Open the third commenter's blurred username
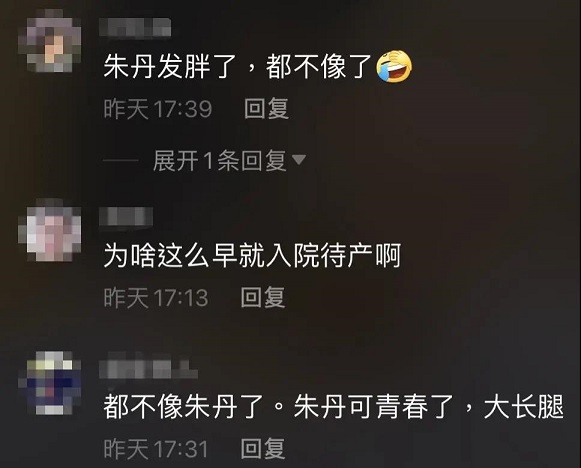The image size is (581, 468). (x=148, y=369)
